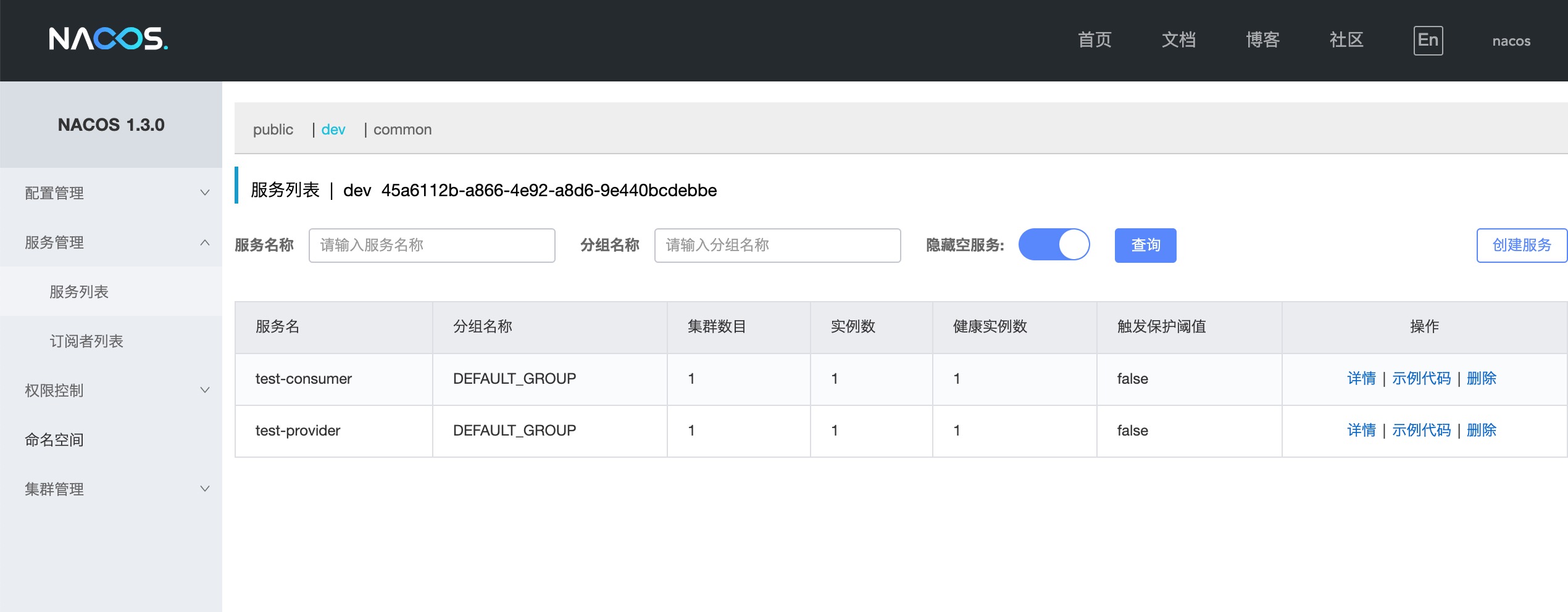The width and height of the screenshot is (1568, 612).
Task: Switch to the dev namespace tab
Action: coord(333,130)
